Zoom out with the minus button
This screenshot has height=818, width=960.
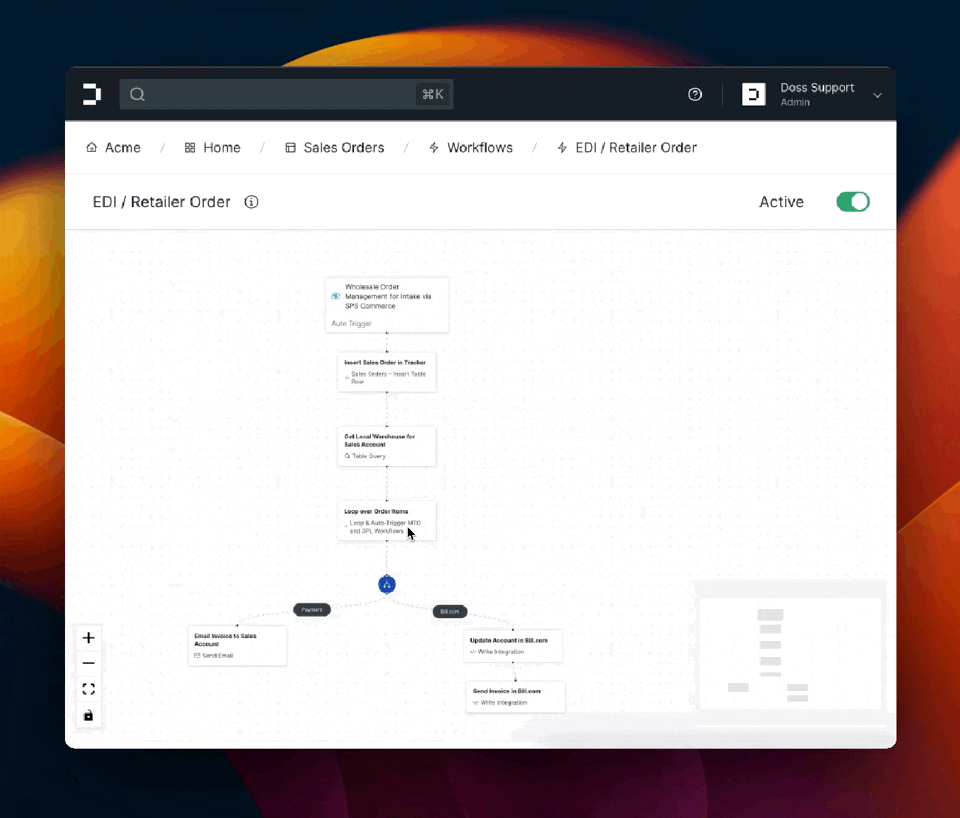89,663
